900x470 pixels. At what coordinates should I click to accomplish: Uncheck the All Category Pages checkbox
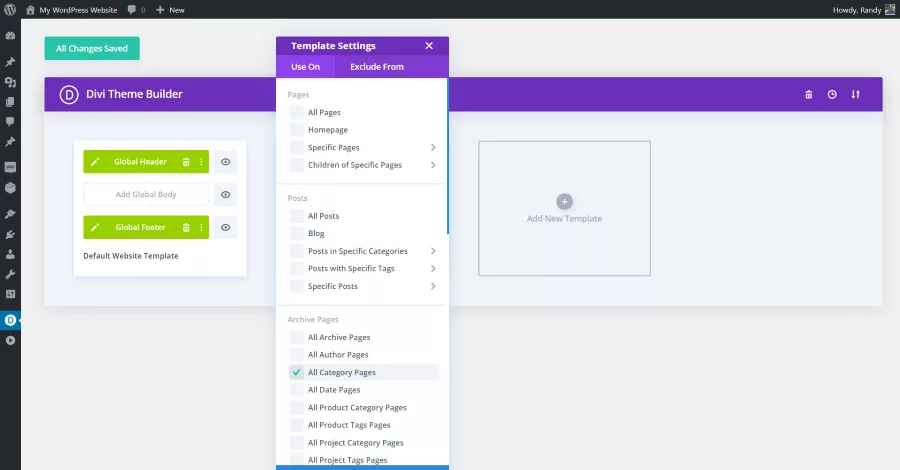[x=296, y=372]
